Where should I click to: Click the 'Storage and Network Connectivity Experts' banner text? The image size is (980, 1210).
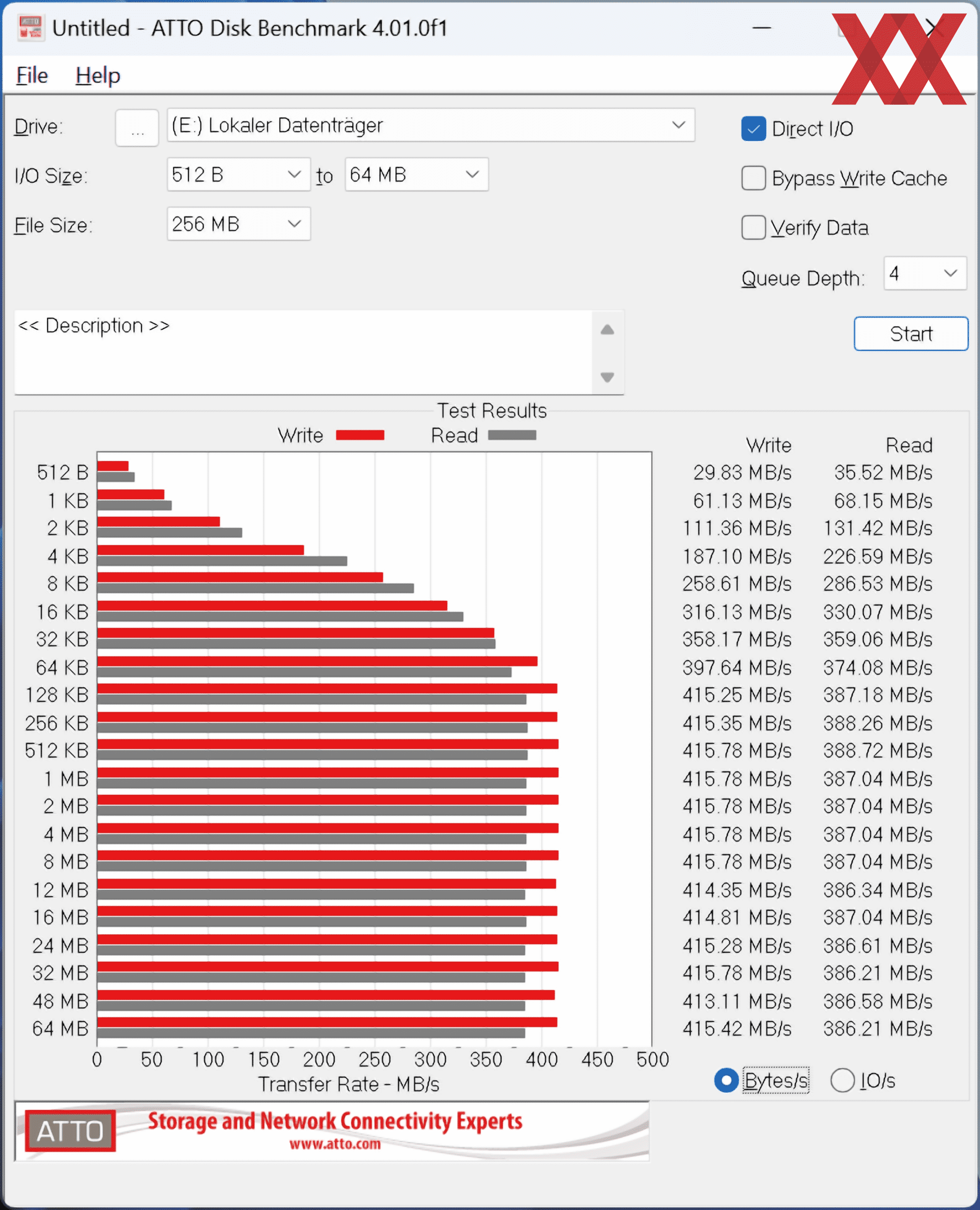click(x=335, y=1121)
